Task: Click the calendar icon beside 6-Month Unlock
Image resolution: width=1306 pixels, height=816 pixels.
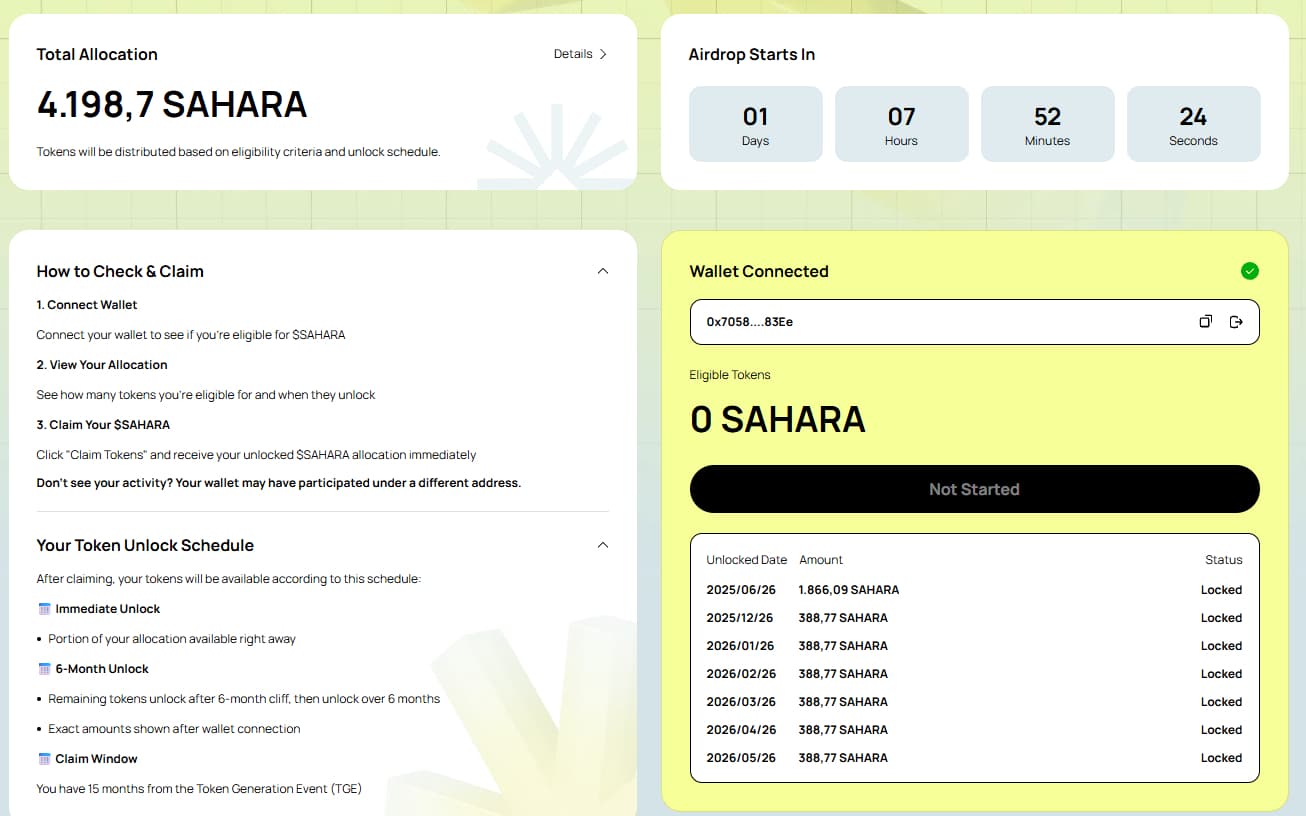Action: tap(44, 669)
